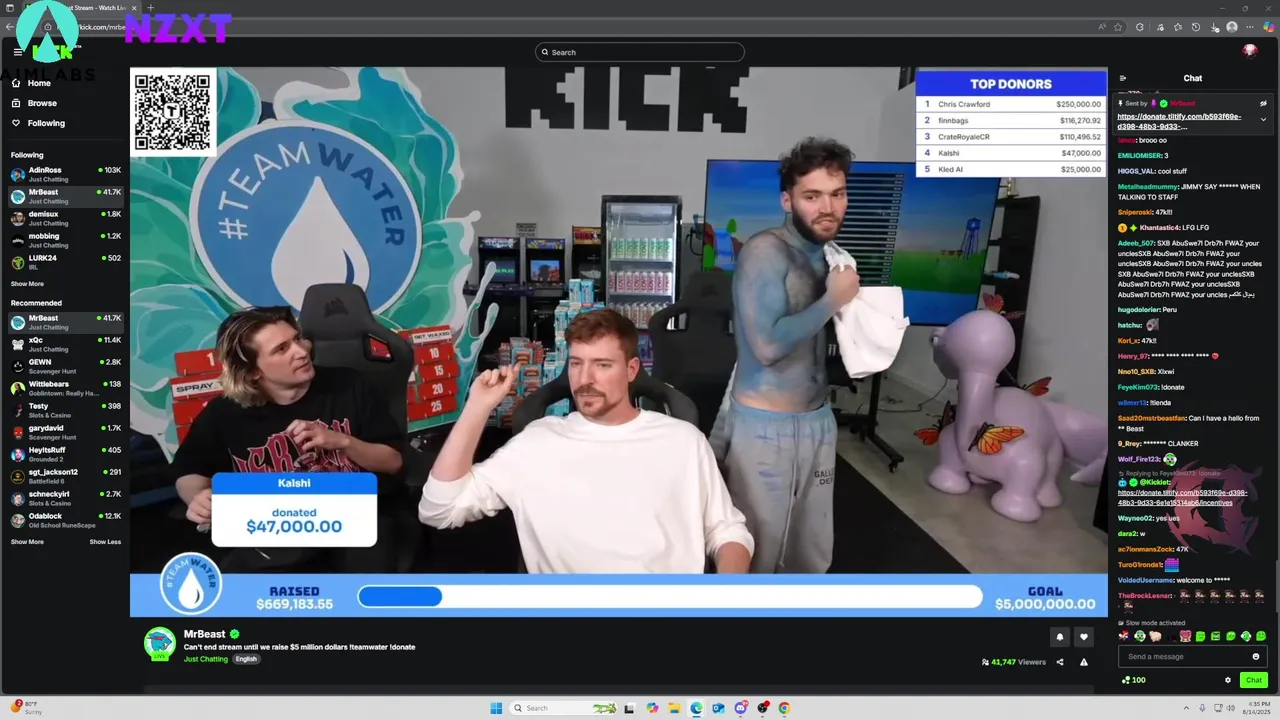Open File Explorer from taskbar

(x=674, y=708)
